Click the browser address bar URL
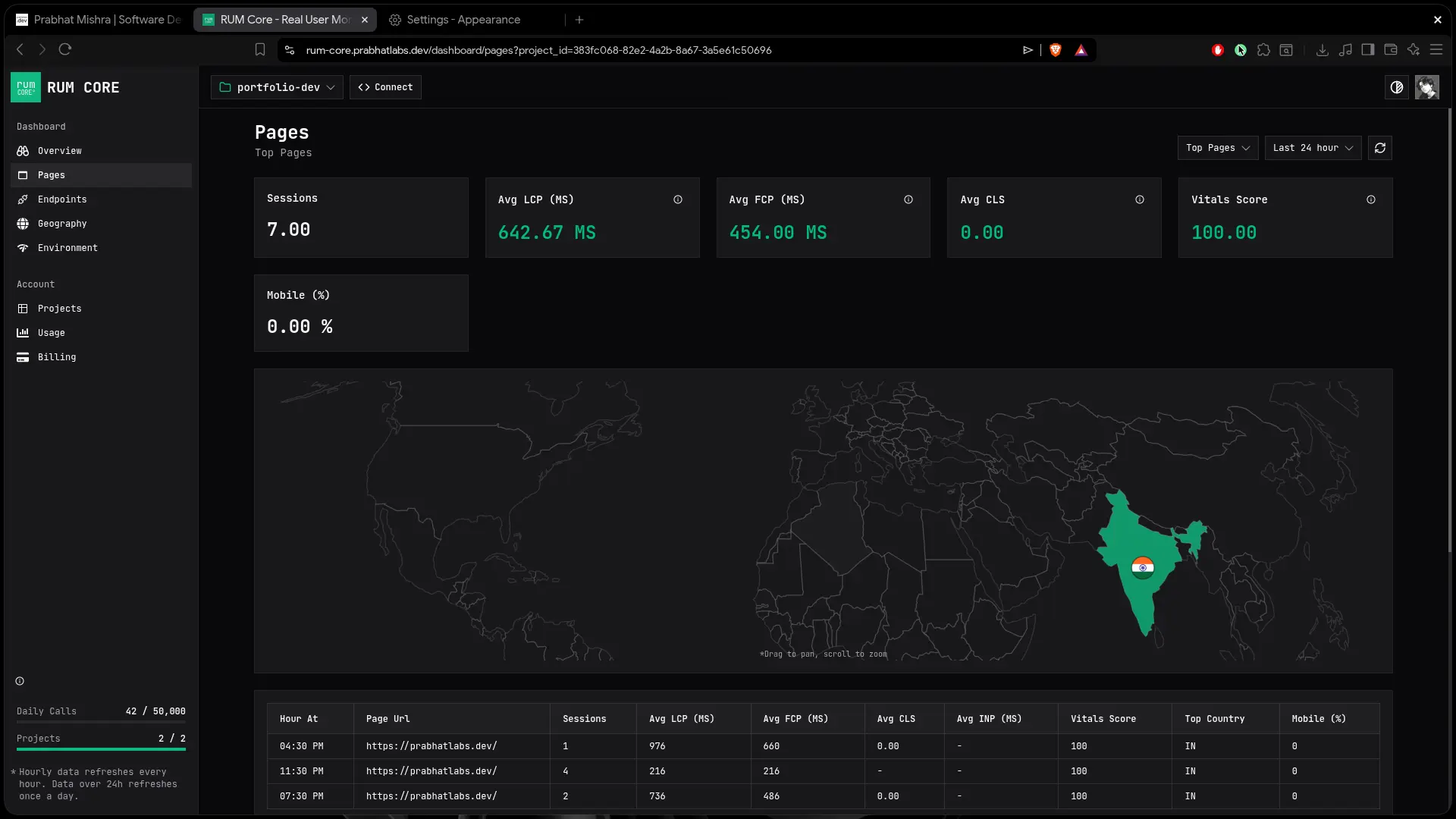The image size is (1456, 819). point(538,50)
